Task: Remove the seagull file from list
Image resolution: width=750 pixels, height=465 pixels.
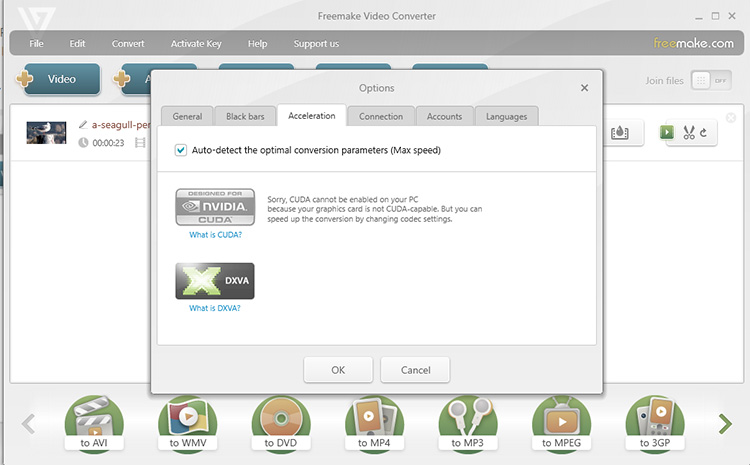Action: [x=730, y=118]
